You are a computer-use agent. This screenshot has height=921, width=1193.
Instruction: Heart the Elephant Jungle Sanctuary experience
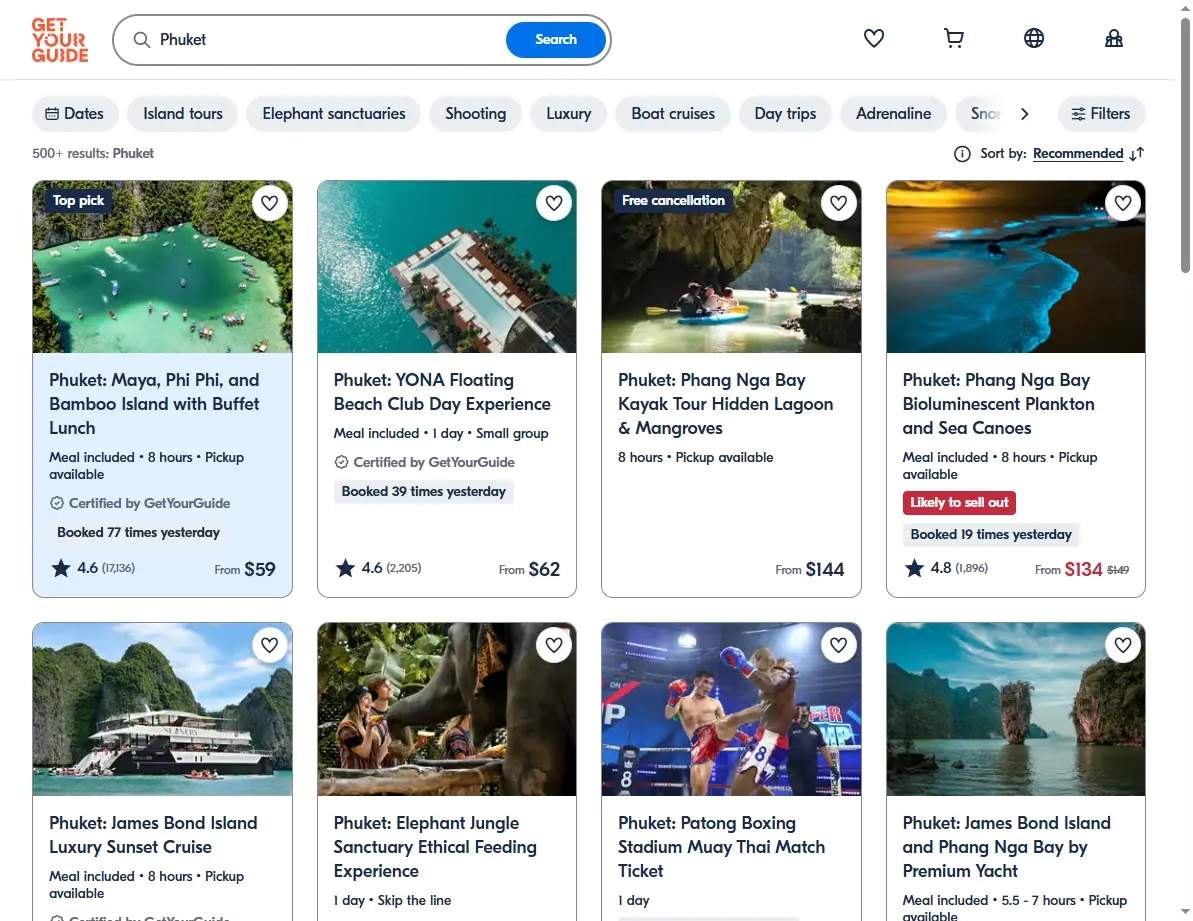[554, 645]
